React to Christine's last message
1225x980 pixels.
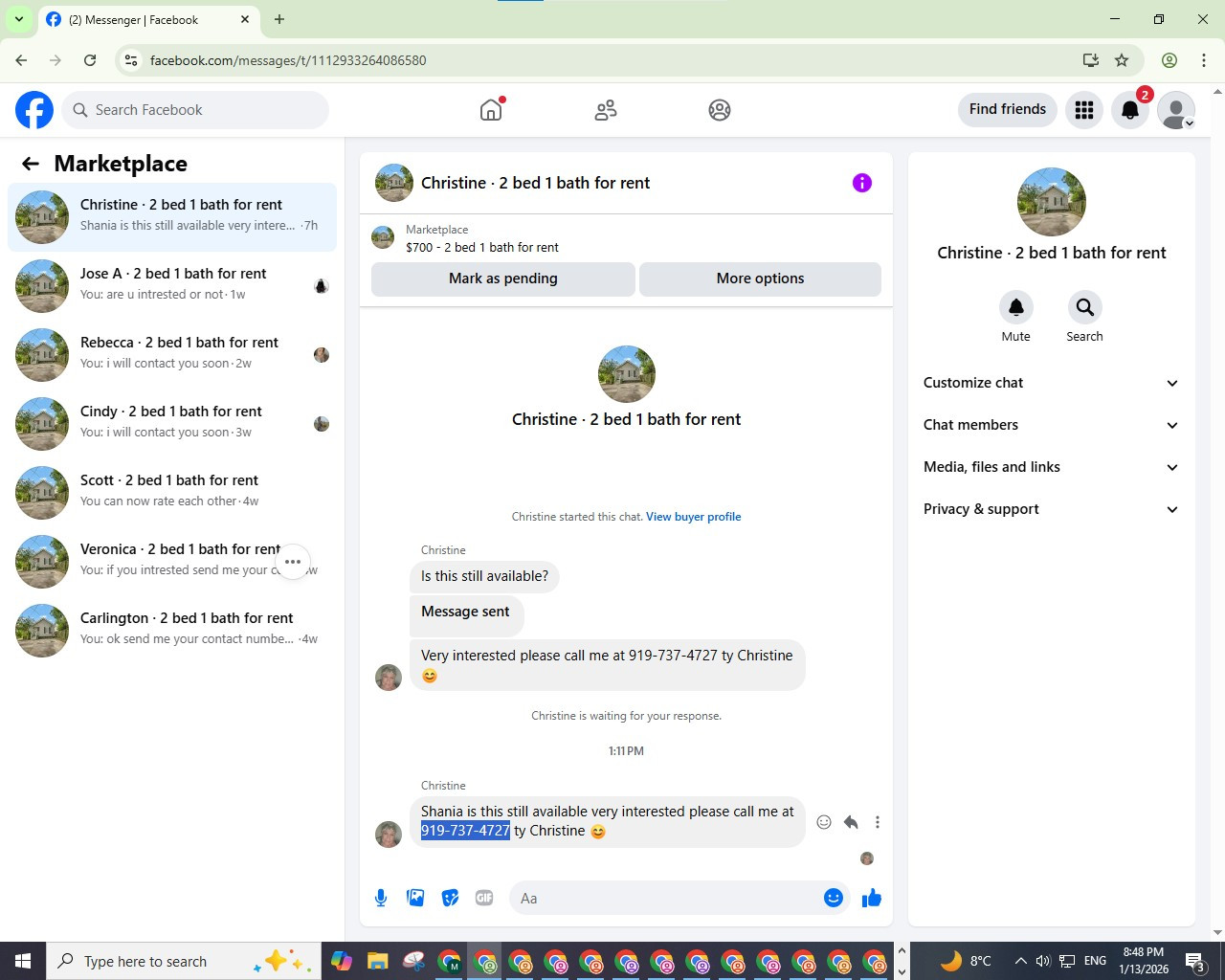click(x=824, y=822)
